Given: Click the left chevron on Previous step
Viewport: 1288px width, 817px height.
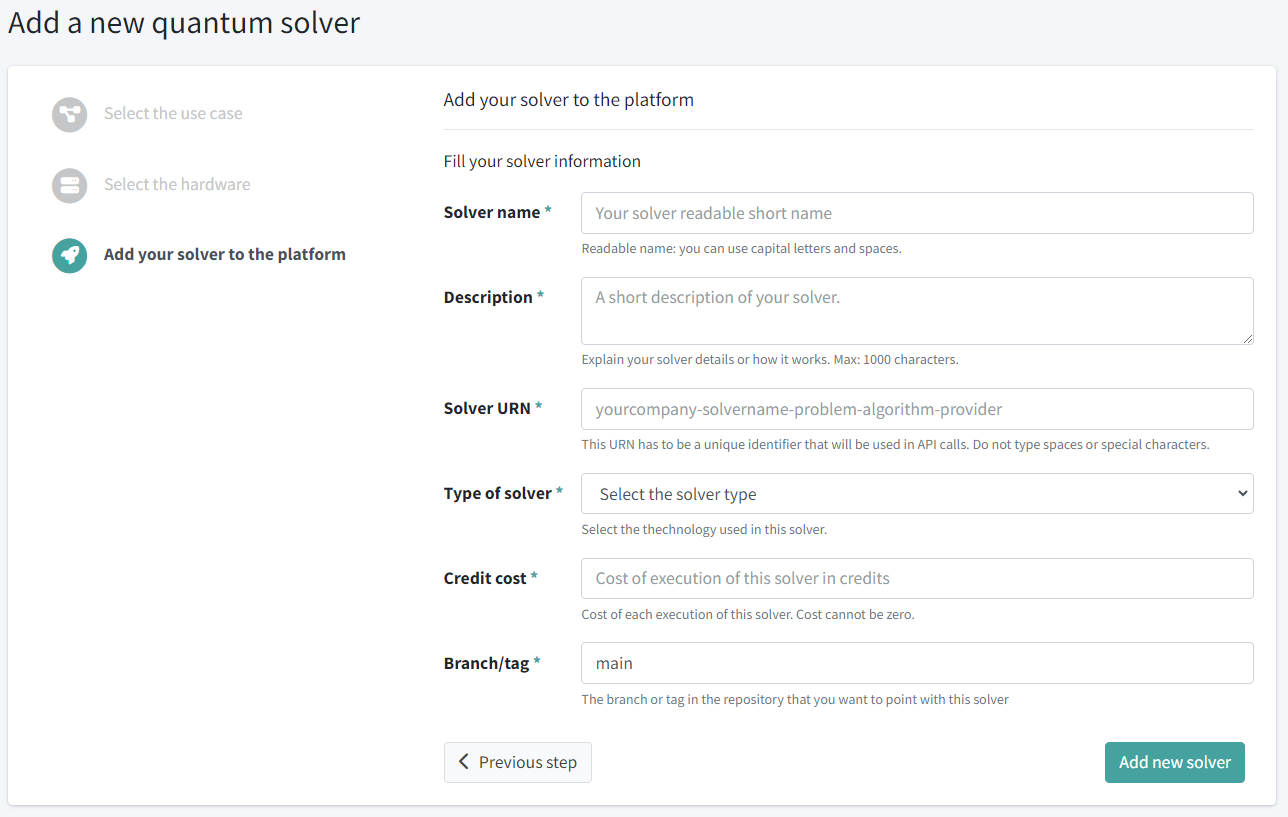Looking at the screenshot, I should click(x=464, y=762).
